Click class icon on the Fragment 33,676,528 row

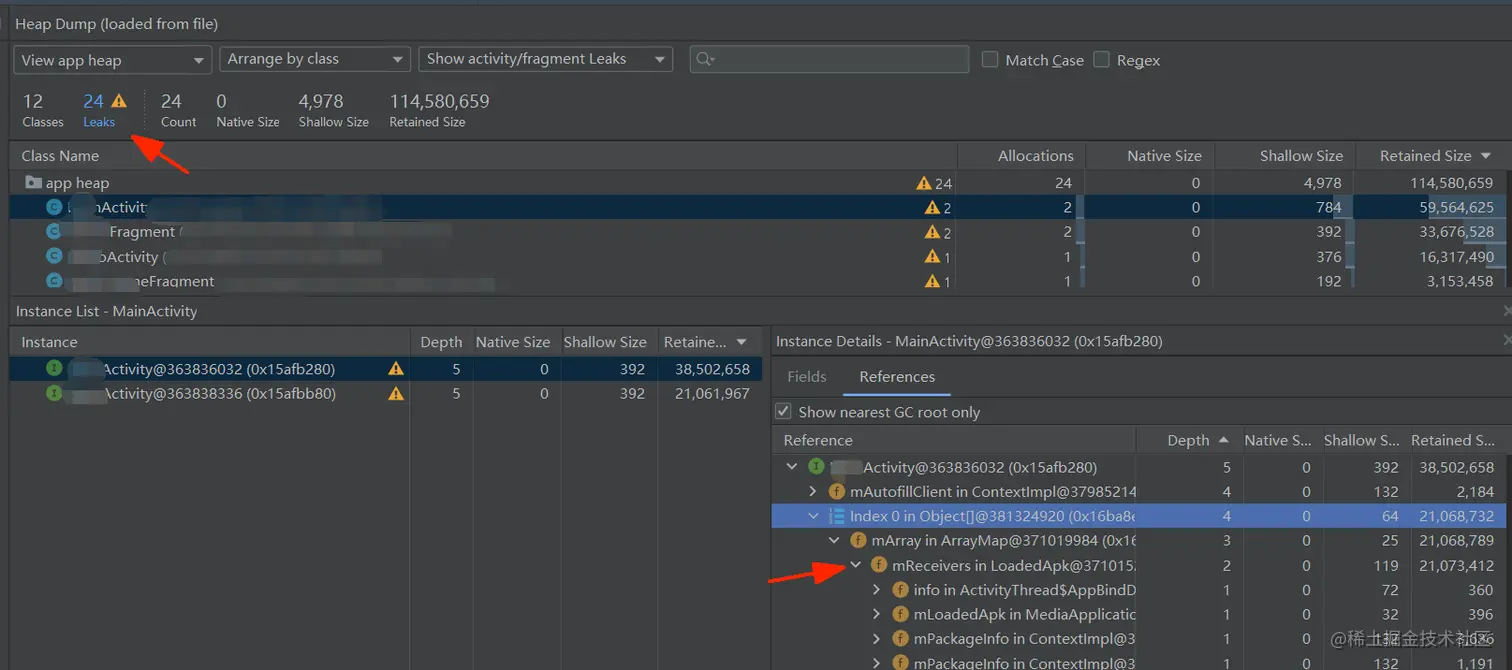(x=54, y=231)
